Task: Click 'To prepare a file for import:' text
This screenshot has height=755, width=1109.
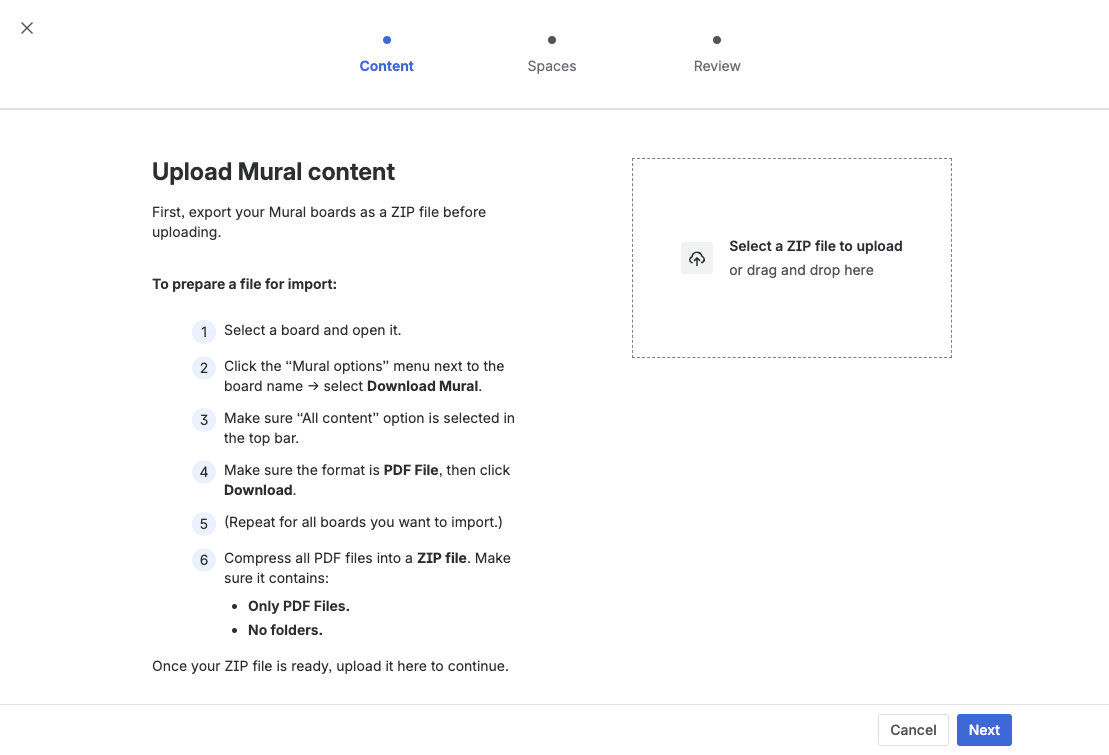Action: tap(244, 284)
